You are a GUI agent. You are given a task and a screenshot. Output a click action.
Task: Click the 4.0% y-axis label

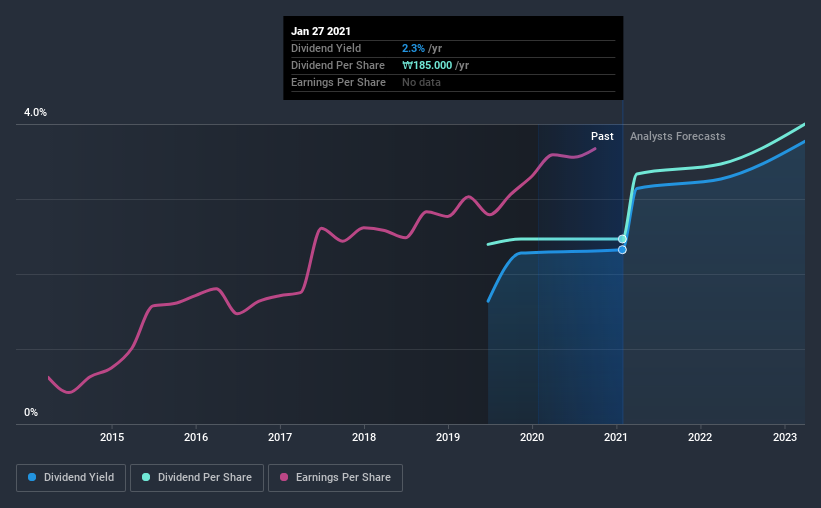click(35, 113)
